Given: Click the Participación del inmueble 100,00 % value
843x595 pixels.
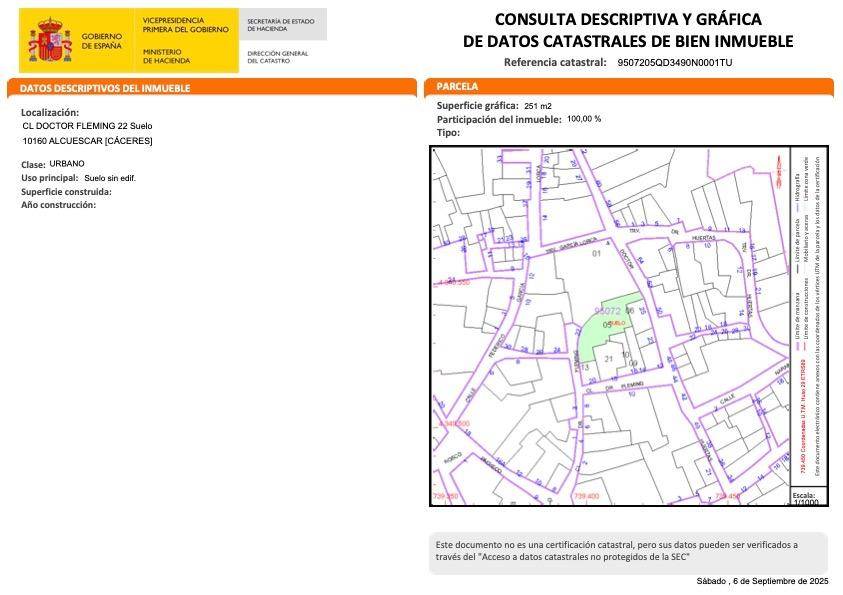Looking at the screenshot, I should (584, 119).
